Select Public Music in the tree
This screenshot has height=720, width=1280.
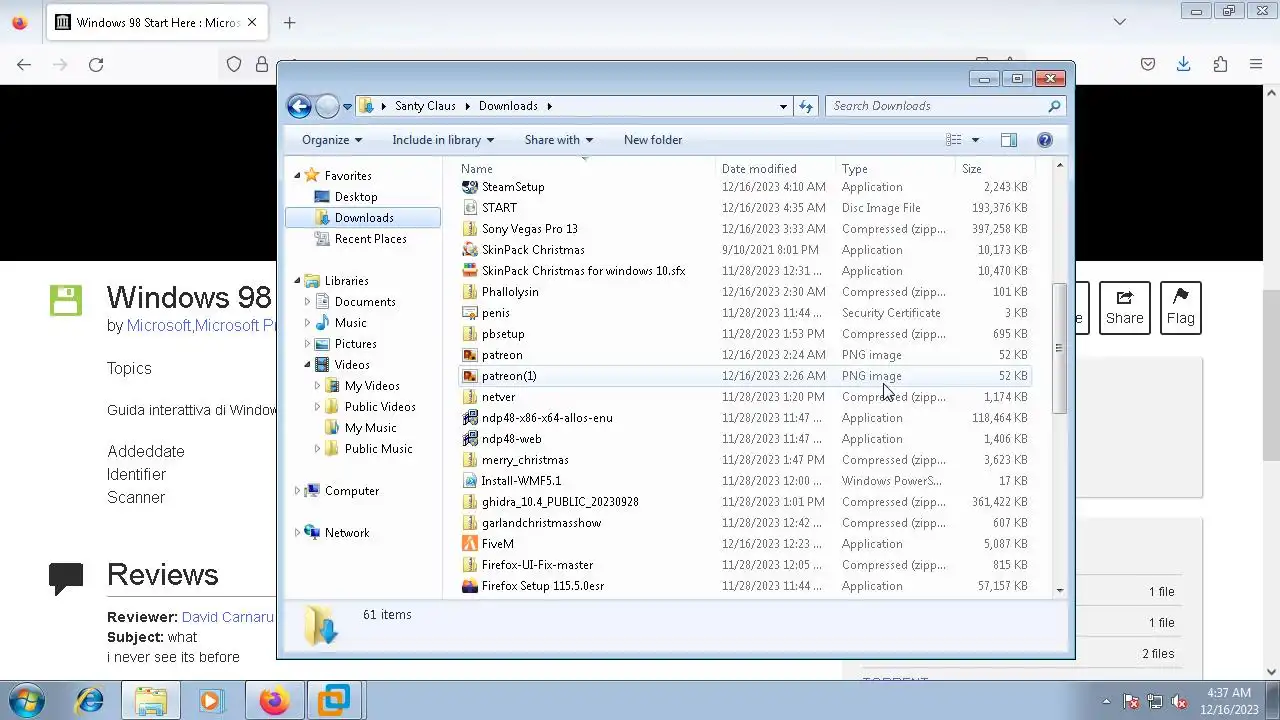click(378, 449)
